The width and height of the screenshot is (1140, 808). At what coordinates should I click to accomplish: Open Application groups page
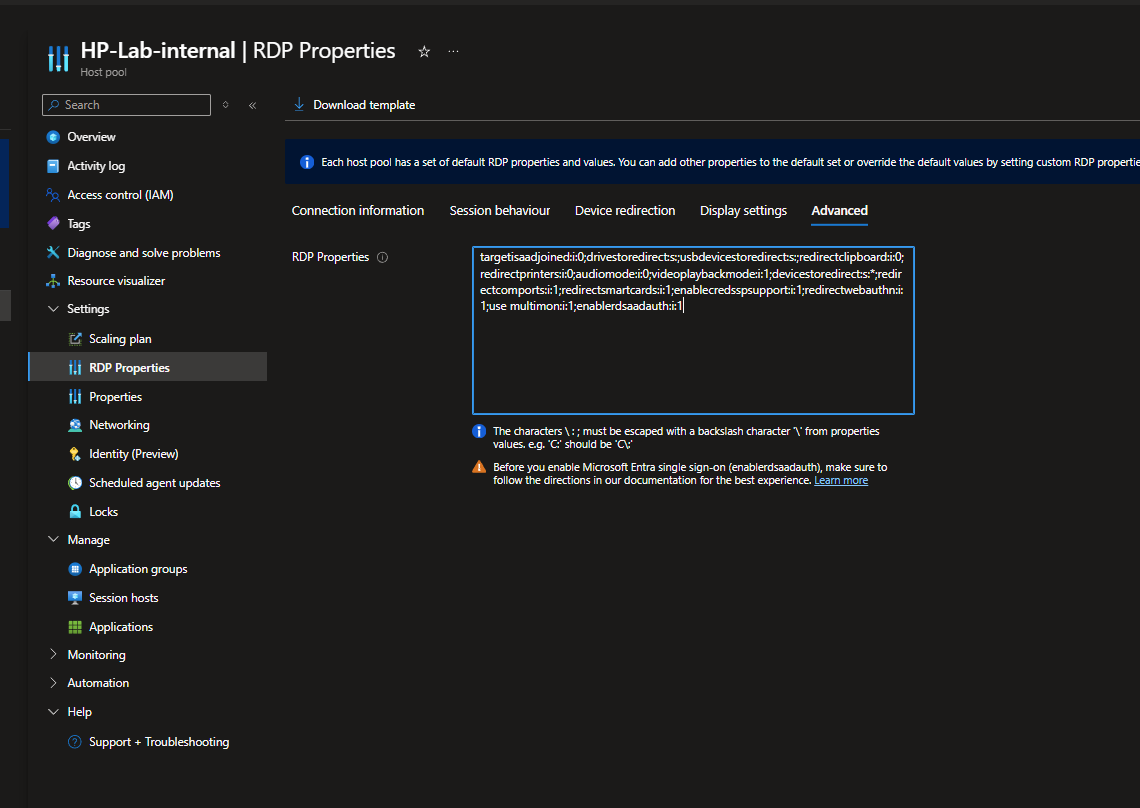[138, 569]
